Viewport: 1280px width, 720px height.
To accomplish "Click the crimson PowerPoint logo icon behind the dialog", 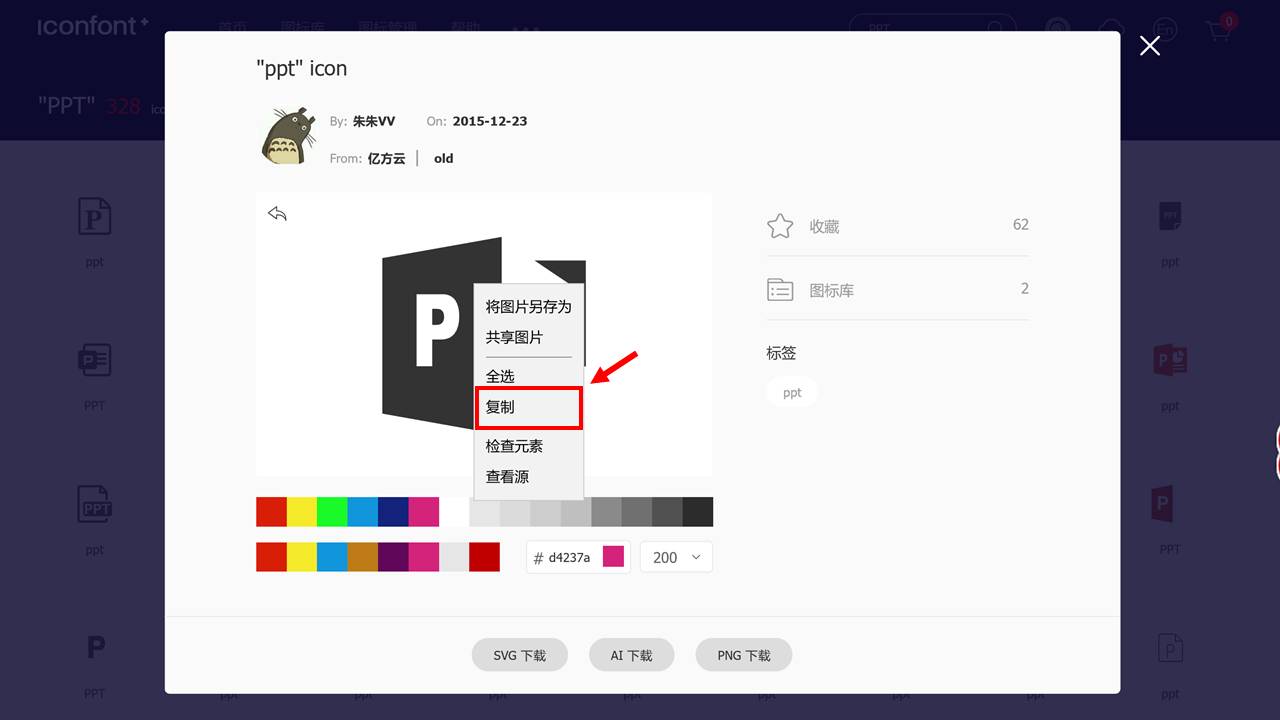I will coord(1169,359).
